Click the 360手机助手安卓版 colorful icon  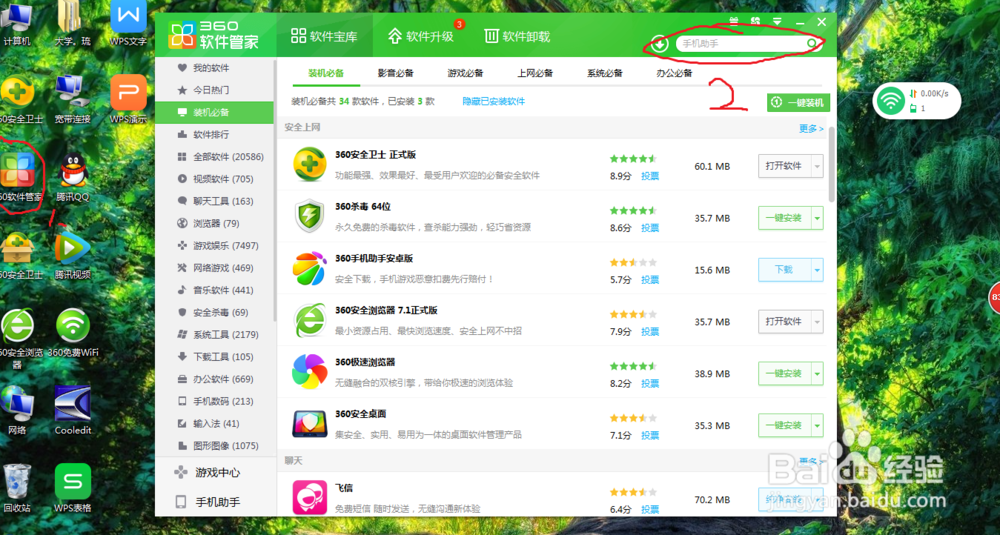tap(309, 269)
